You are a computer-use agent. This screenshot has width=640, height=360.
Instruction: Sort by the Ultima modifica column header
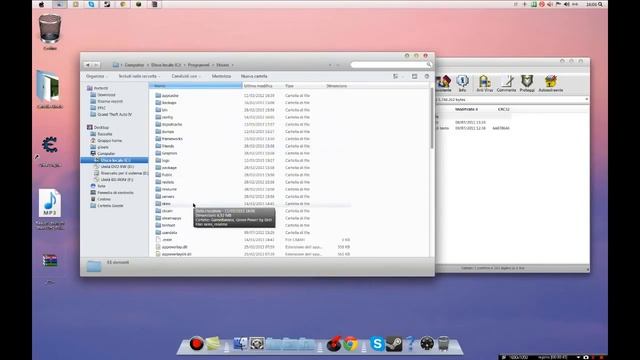pyautogui.click(x=258, y=86)
